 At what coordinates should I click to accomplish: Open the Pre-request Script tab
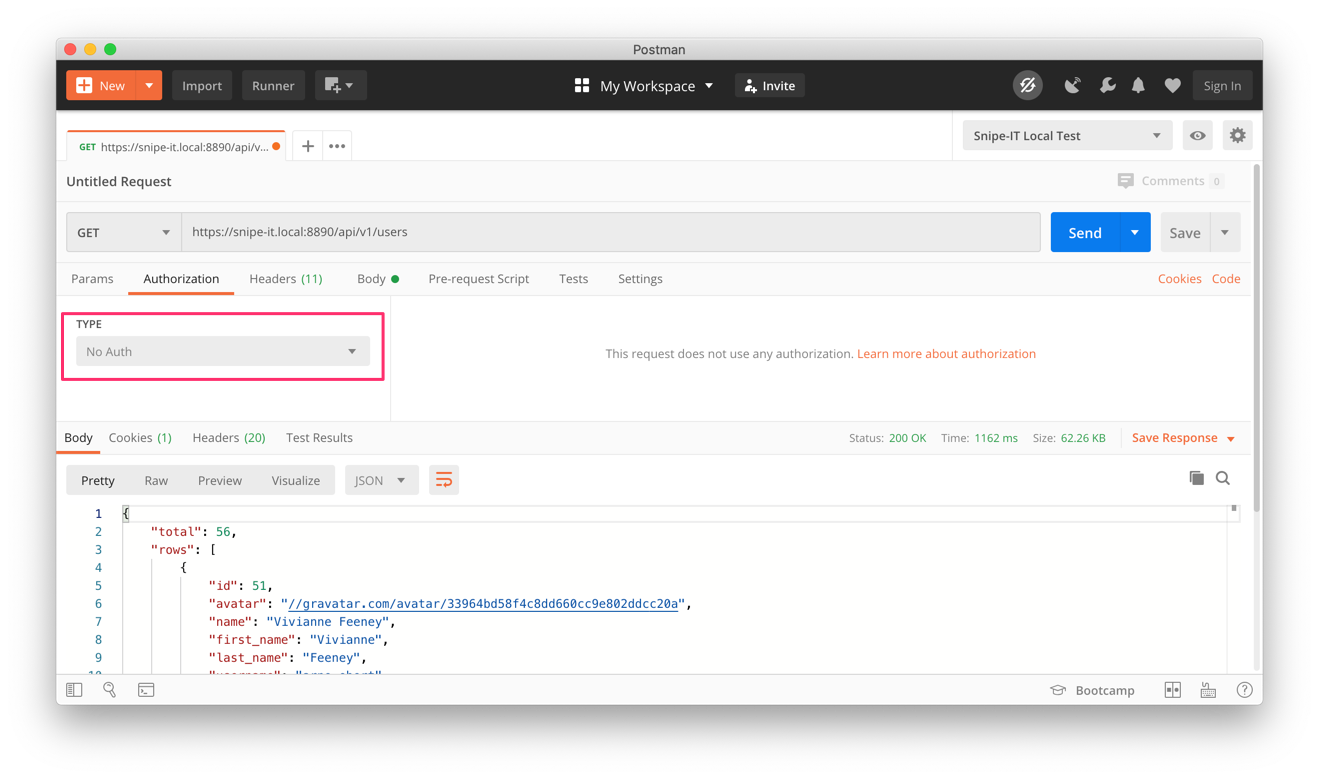click(x=479, y=279)
